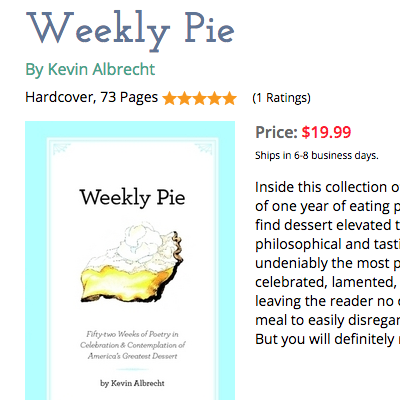The height and width of the screenshot is (400, 400).
Task: Click the first orange rating star
Action: 169,98
